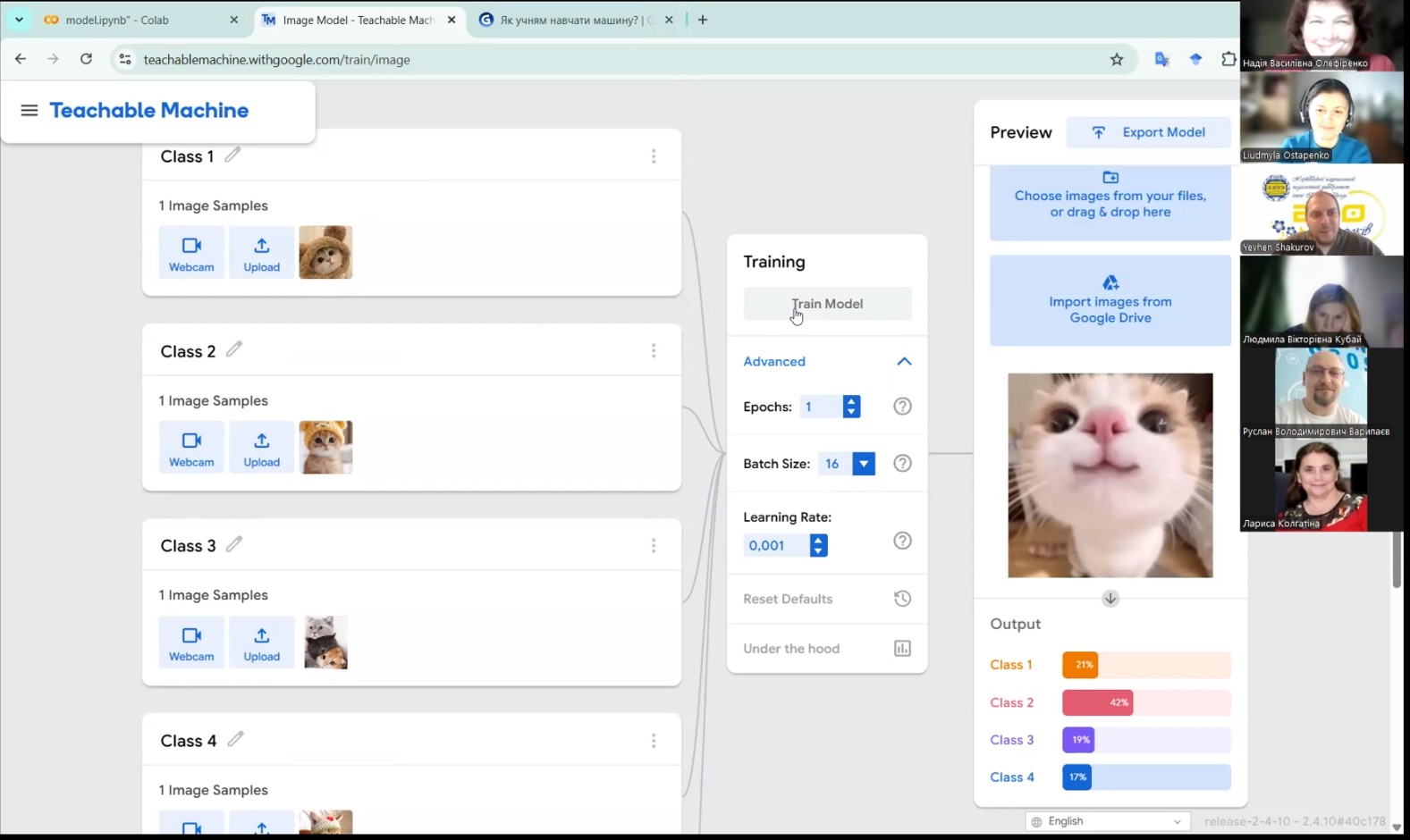This screenshot has width=1410, height=840.
Task: Close the Як учням навчати машину tab
Action: pyautogui.click(x=669, y=20)
